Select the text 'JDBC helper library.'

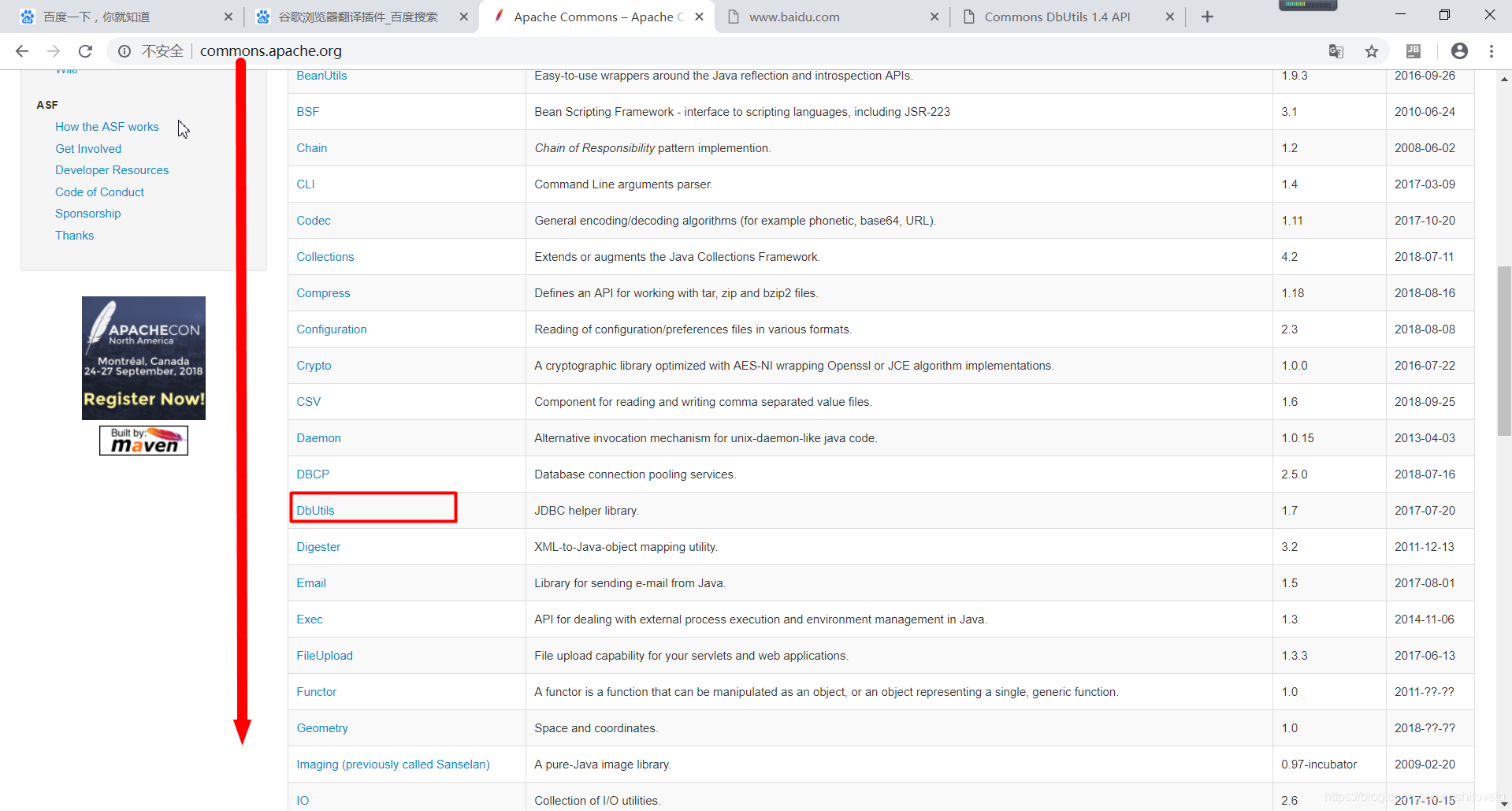point(586,511)
